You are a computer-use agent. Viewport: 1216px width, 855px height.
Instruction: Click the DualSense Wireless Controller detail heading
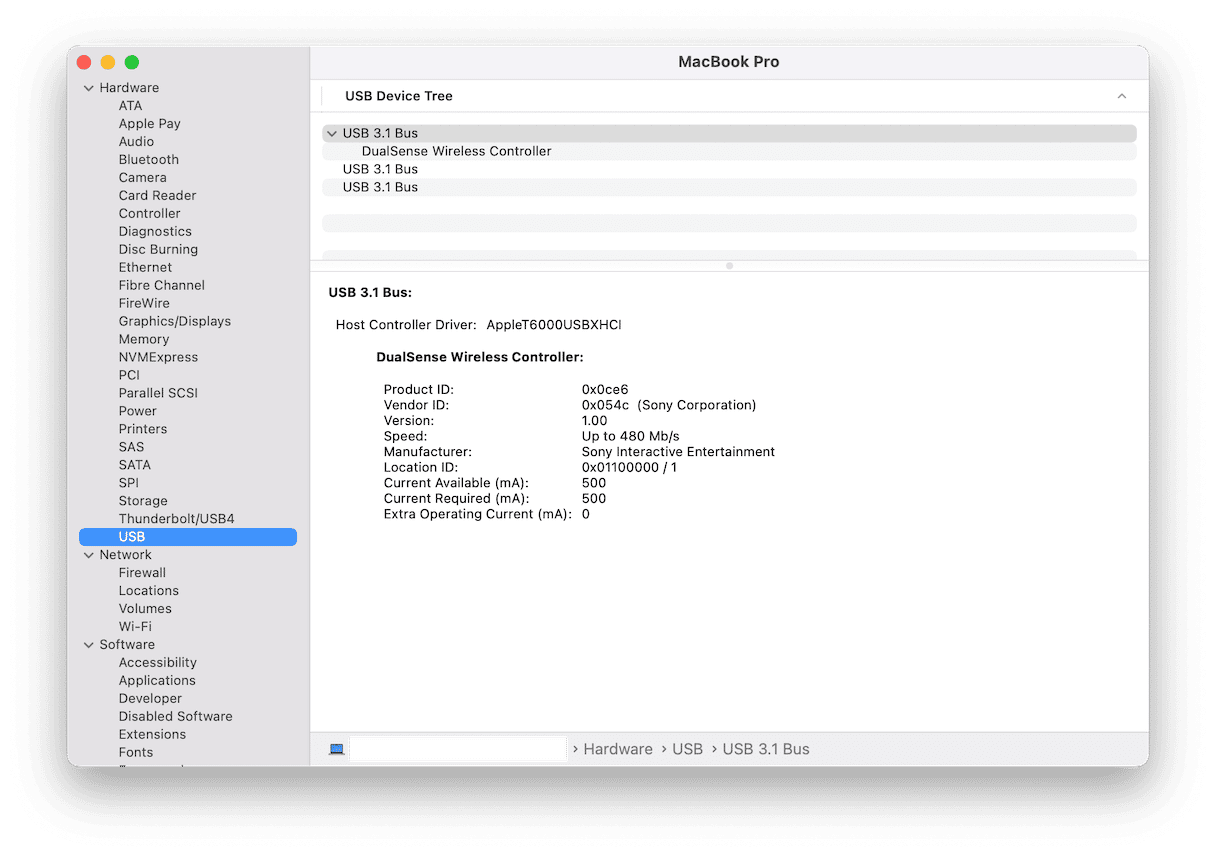coord(480,357)
